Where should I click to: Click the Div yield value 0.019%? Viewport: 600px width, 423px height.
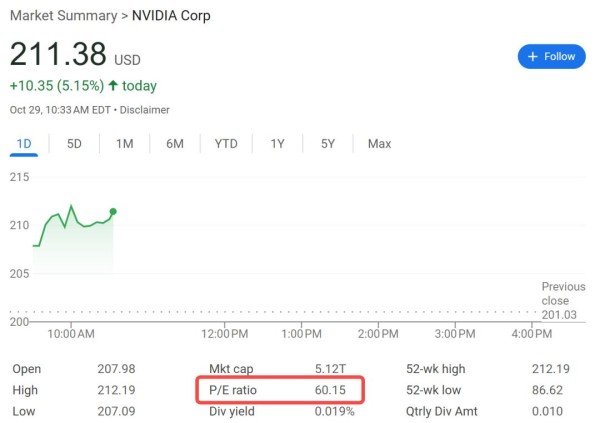[321, 411]
